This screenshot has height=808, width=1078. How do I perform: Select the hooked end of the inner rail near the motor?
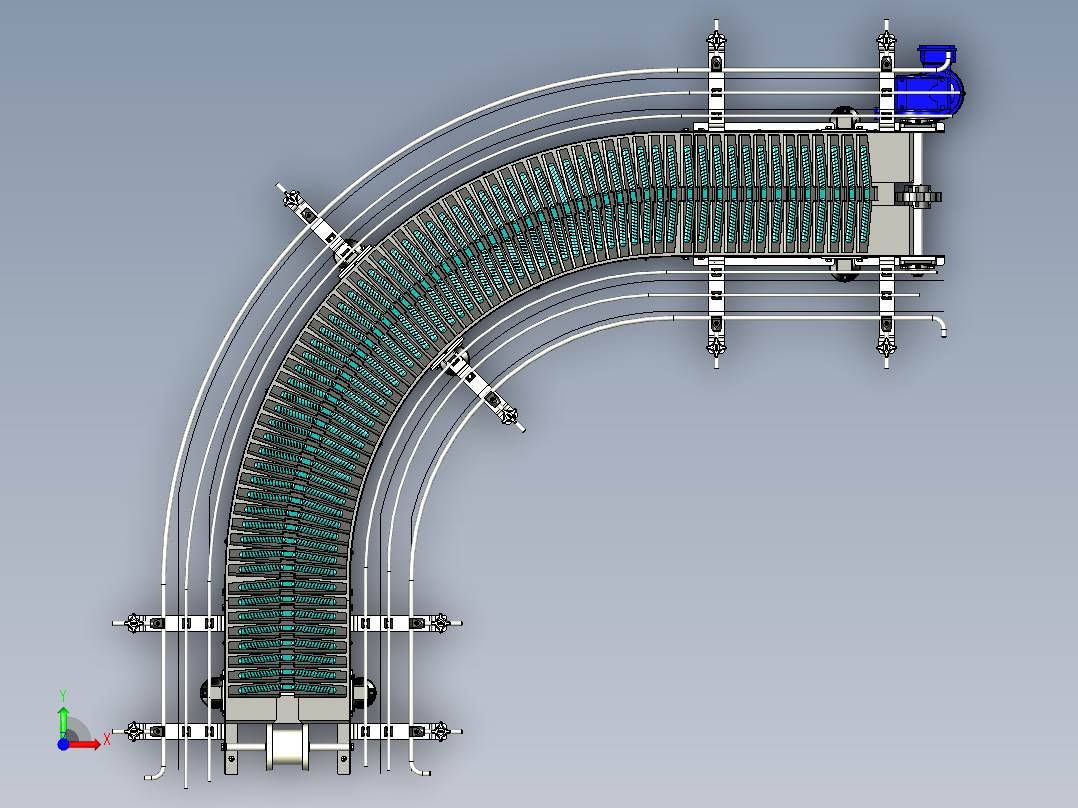[x=940, y=326]
